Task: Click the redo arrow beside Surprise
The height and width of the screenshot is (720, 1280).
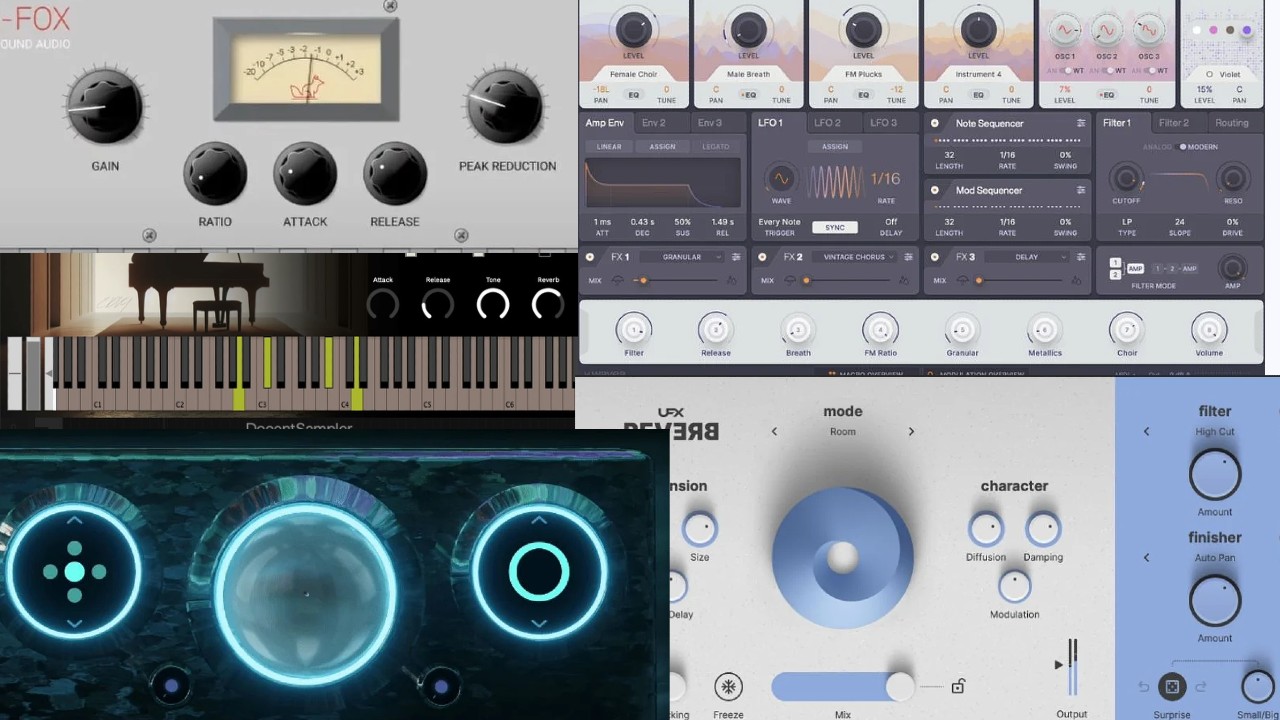Action: (1201, 687)
